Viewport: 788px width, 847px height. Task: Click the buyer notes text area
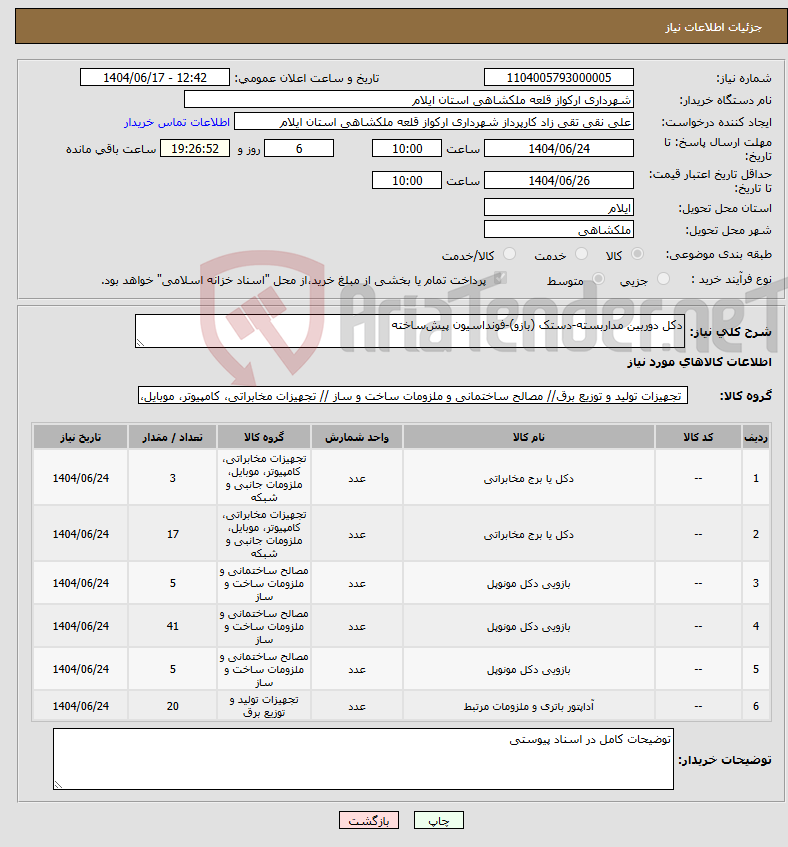click(363, 759)
